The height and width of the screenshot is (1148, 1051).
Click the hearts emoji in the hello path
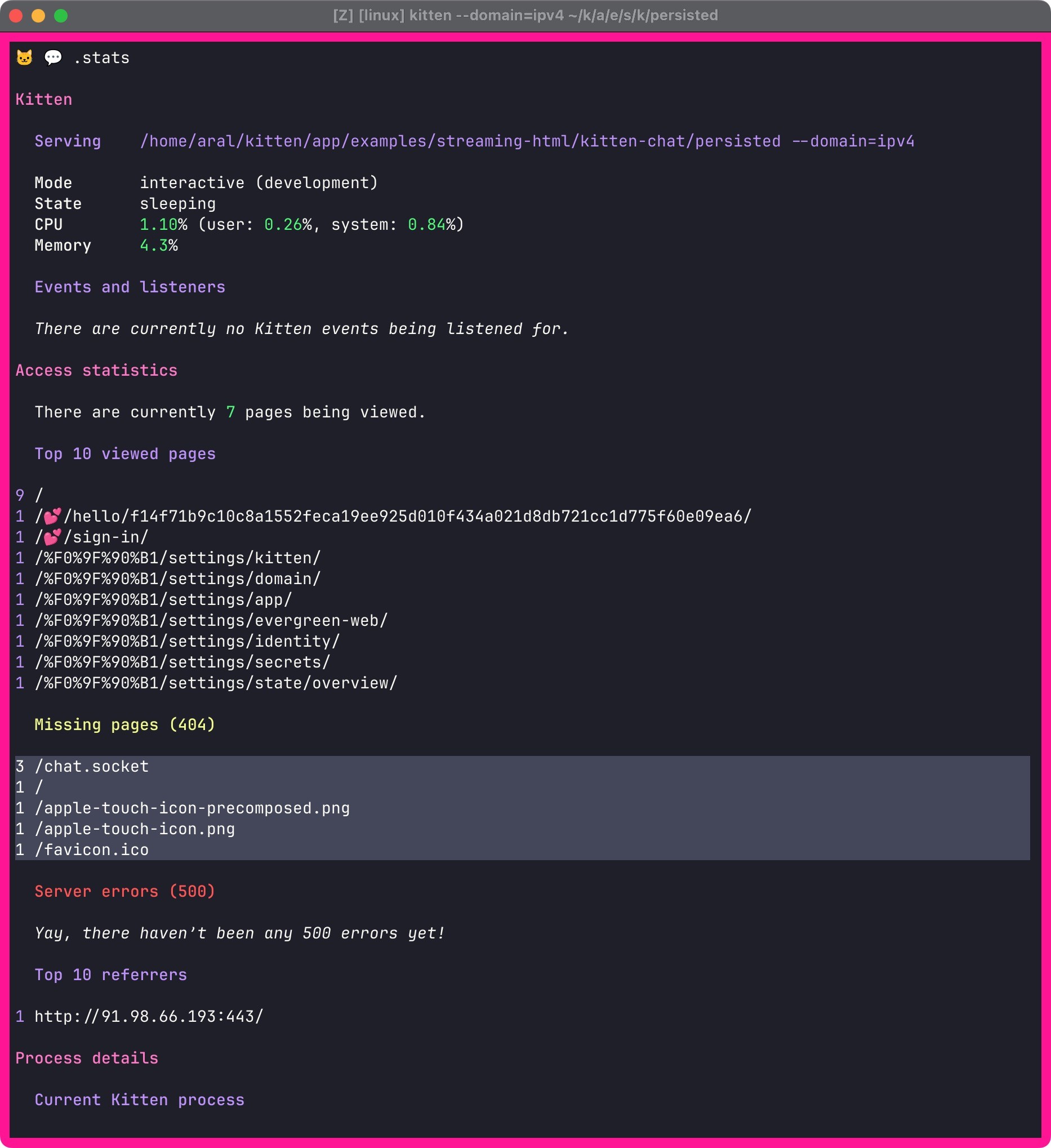52,517
